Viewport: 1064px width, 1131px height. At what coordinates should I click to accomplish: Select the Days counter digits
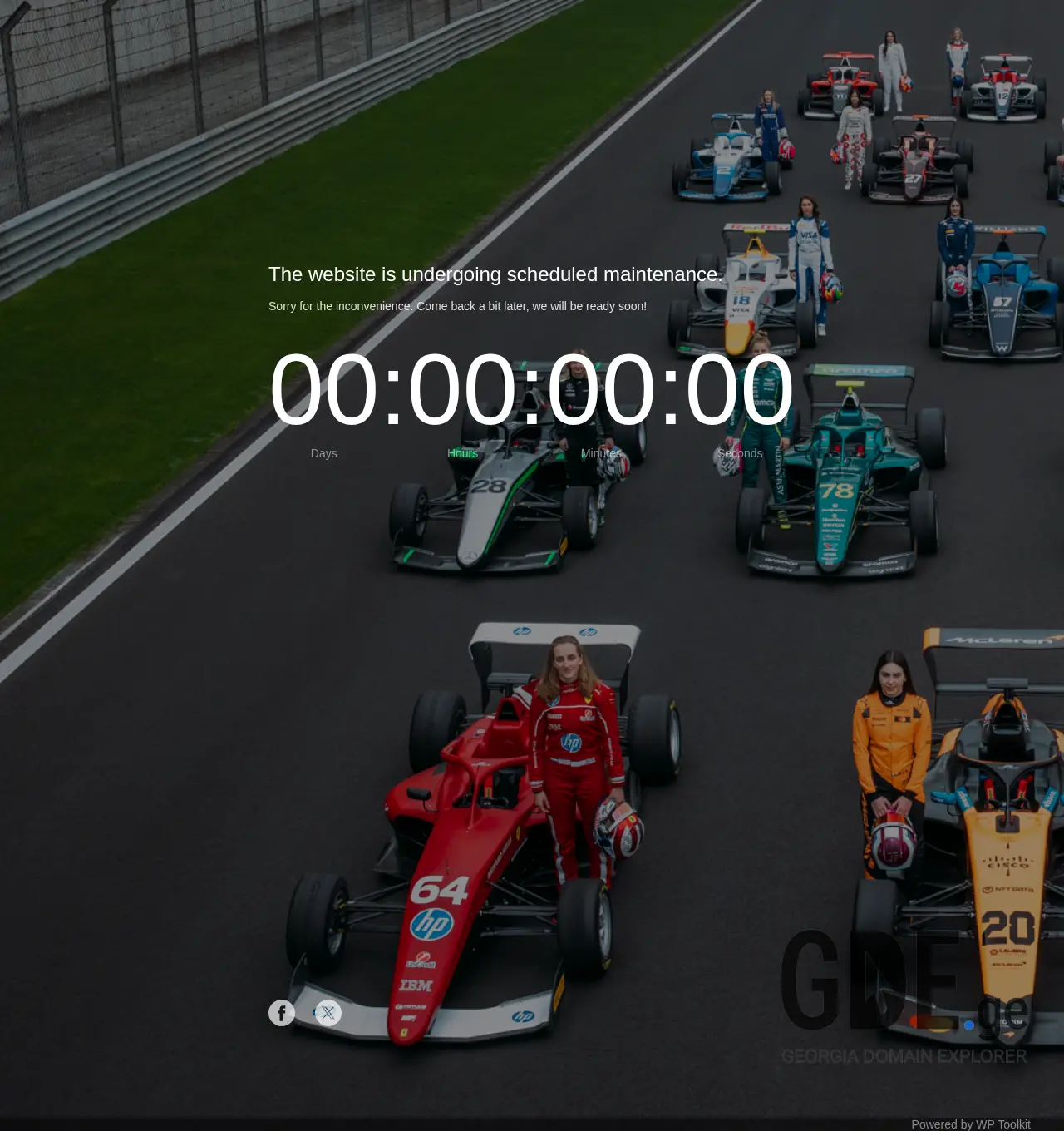324,389
